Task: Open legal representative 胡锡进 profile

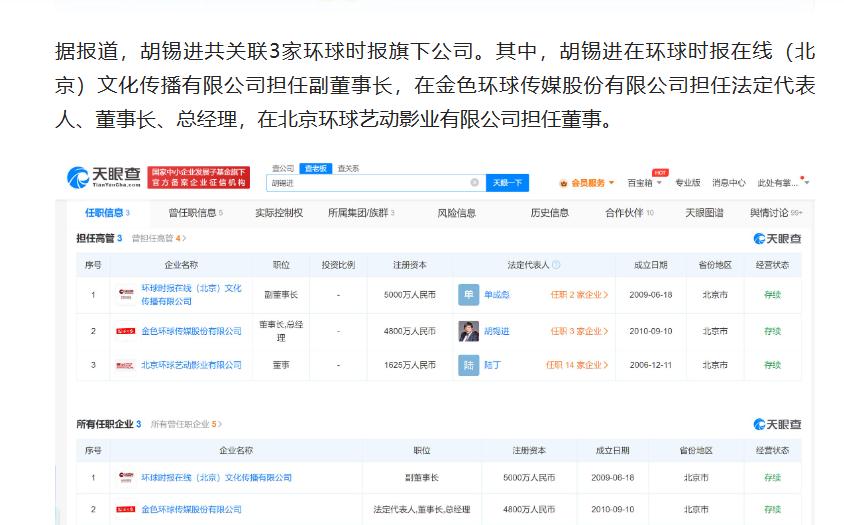Action: click(x=496, y=331)
